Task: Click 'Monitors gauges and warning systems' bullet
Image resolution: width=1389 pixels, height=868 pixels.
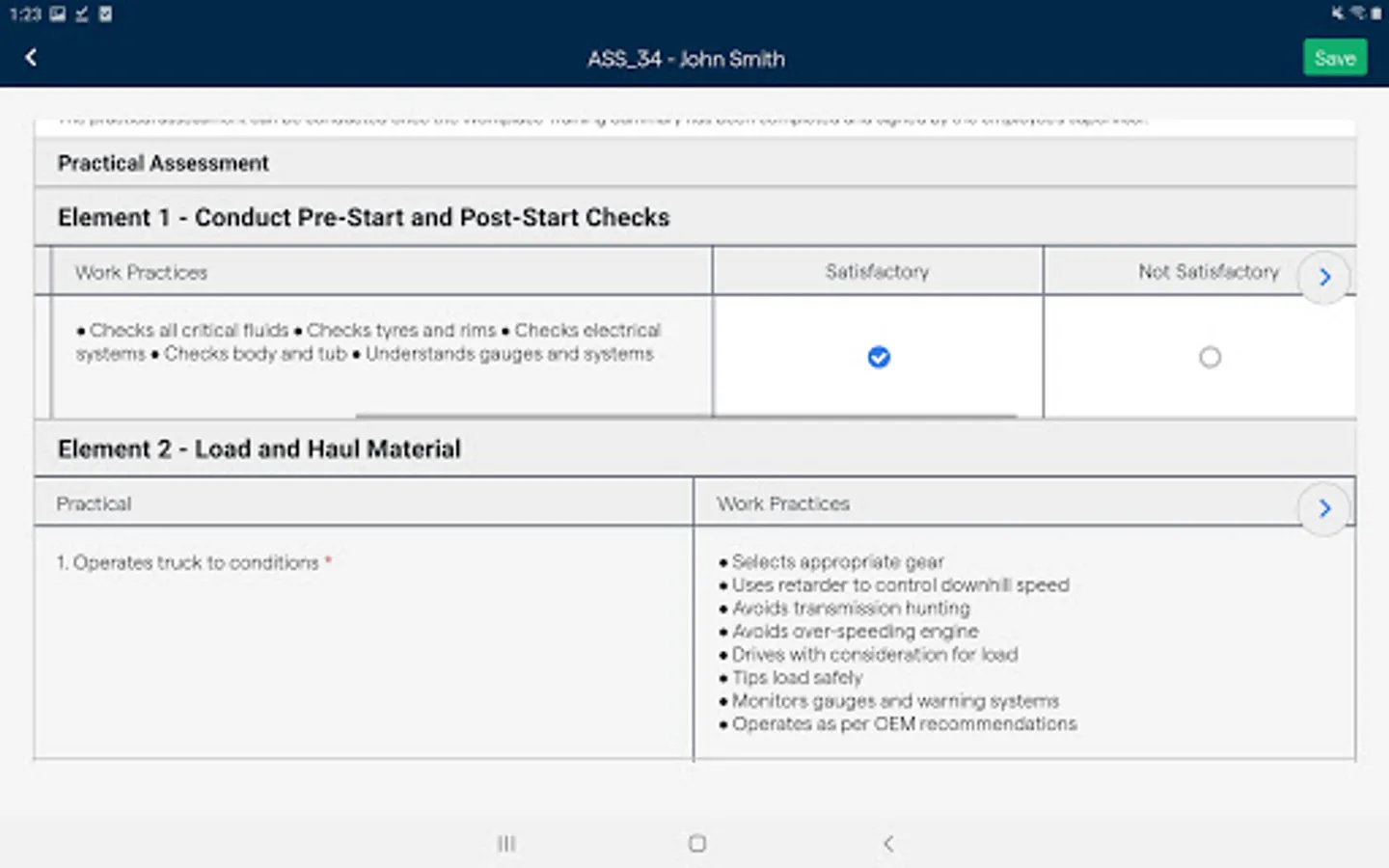Action: (889, 700)
